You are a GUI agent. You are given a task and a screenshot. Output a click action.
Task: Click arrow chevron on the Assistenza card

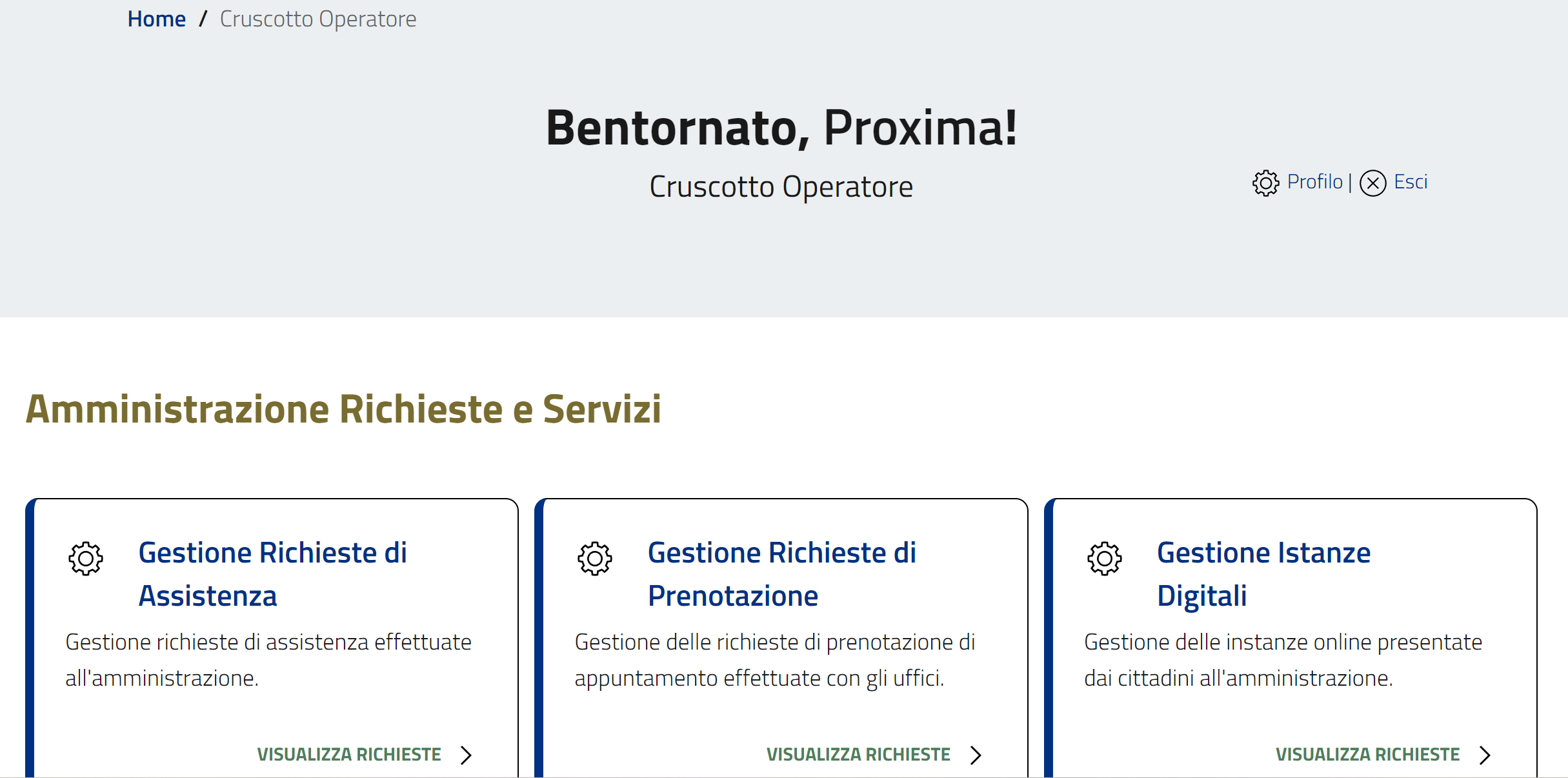466,755
